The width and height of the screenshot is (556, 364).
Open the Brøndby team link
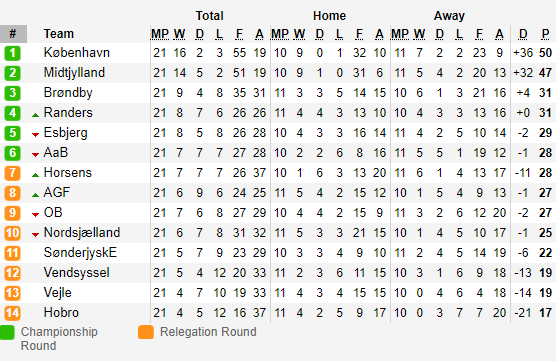[68, 93]
